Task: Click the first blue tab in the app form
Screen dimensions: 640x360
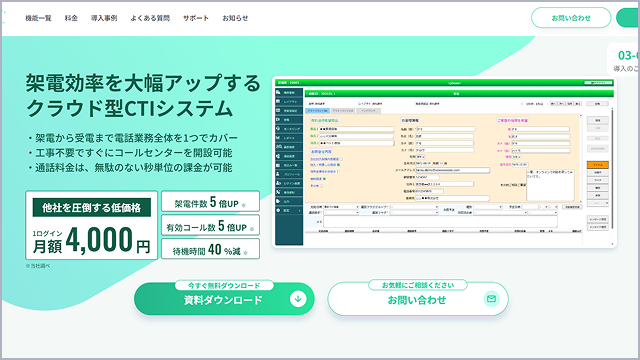Action: [x=317, y=111]
